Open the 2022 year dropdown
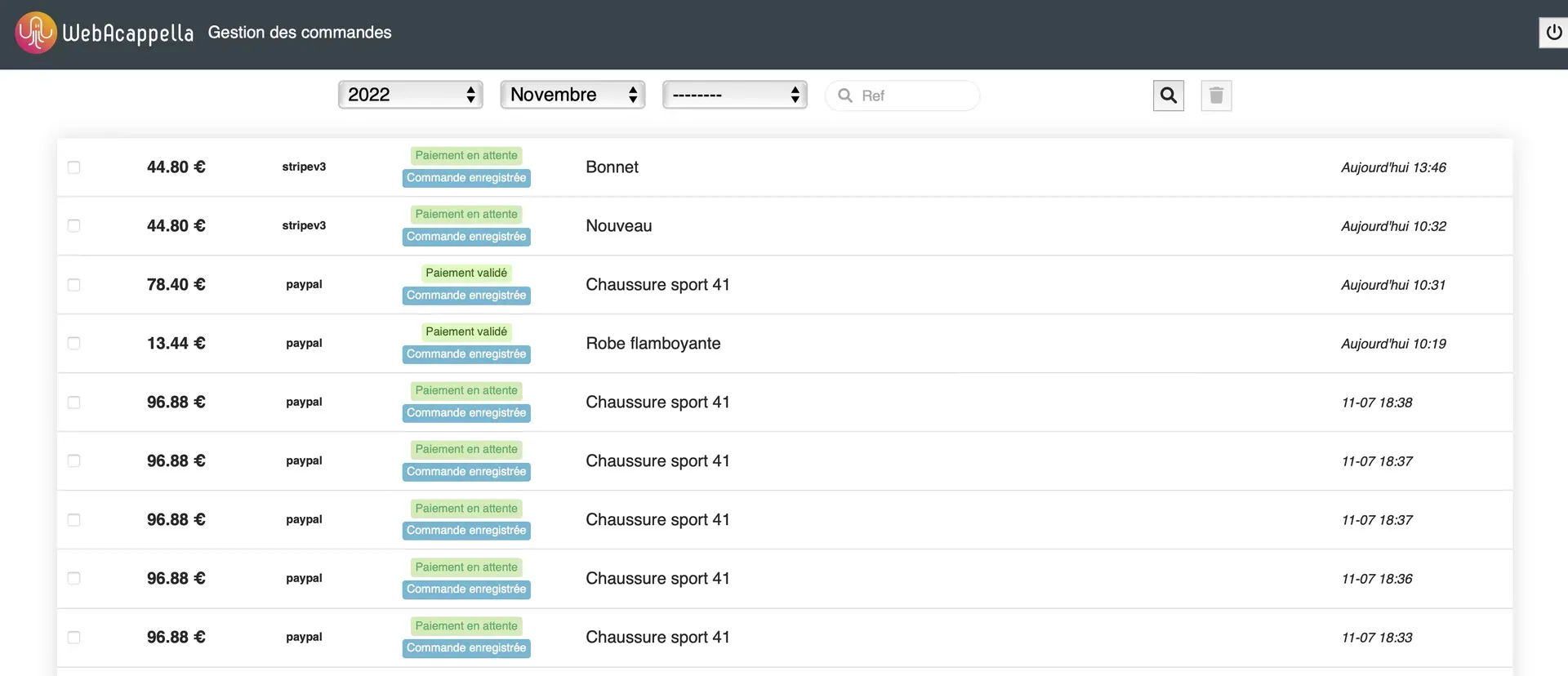Image resolution: width=1568 pixels, height=676 pixels. (x=410, y=95)
